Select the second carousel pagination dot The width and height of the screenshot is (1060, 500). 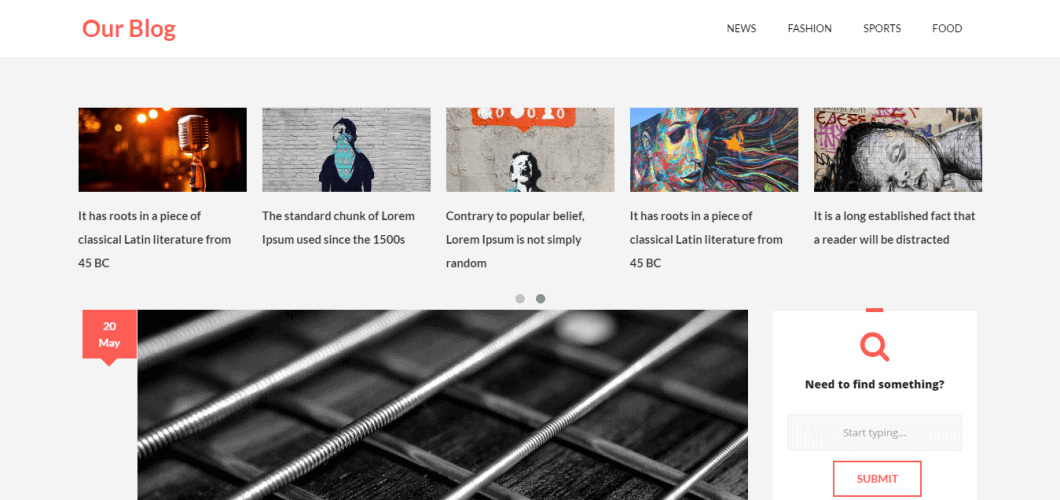[540, 299]
